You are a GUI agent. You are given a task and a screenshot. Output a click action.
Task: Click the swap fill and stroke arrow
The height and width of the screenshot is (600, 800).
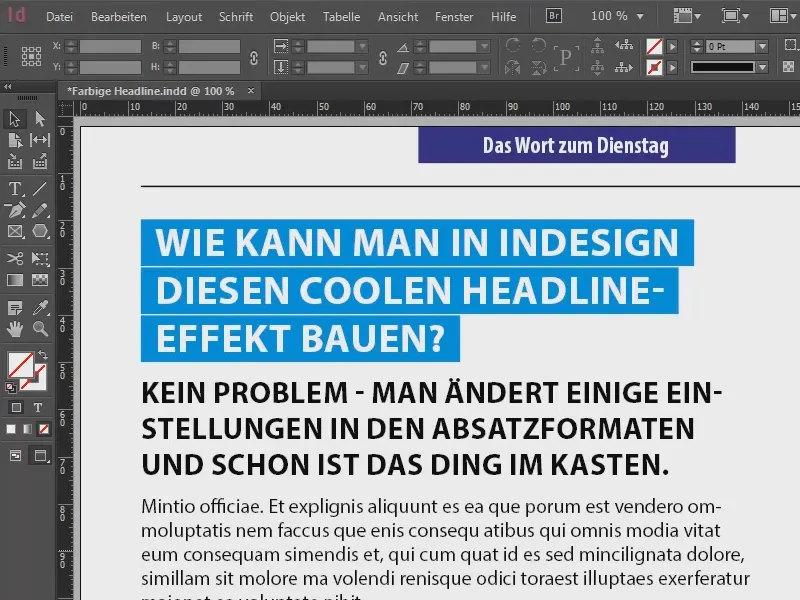click(43, 354)
